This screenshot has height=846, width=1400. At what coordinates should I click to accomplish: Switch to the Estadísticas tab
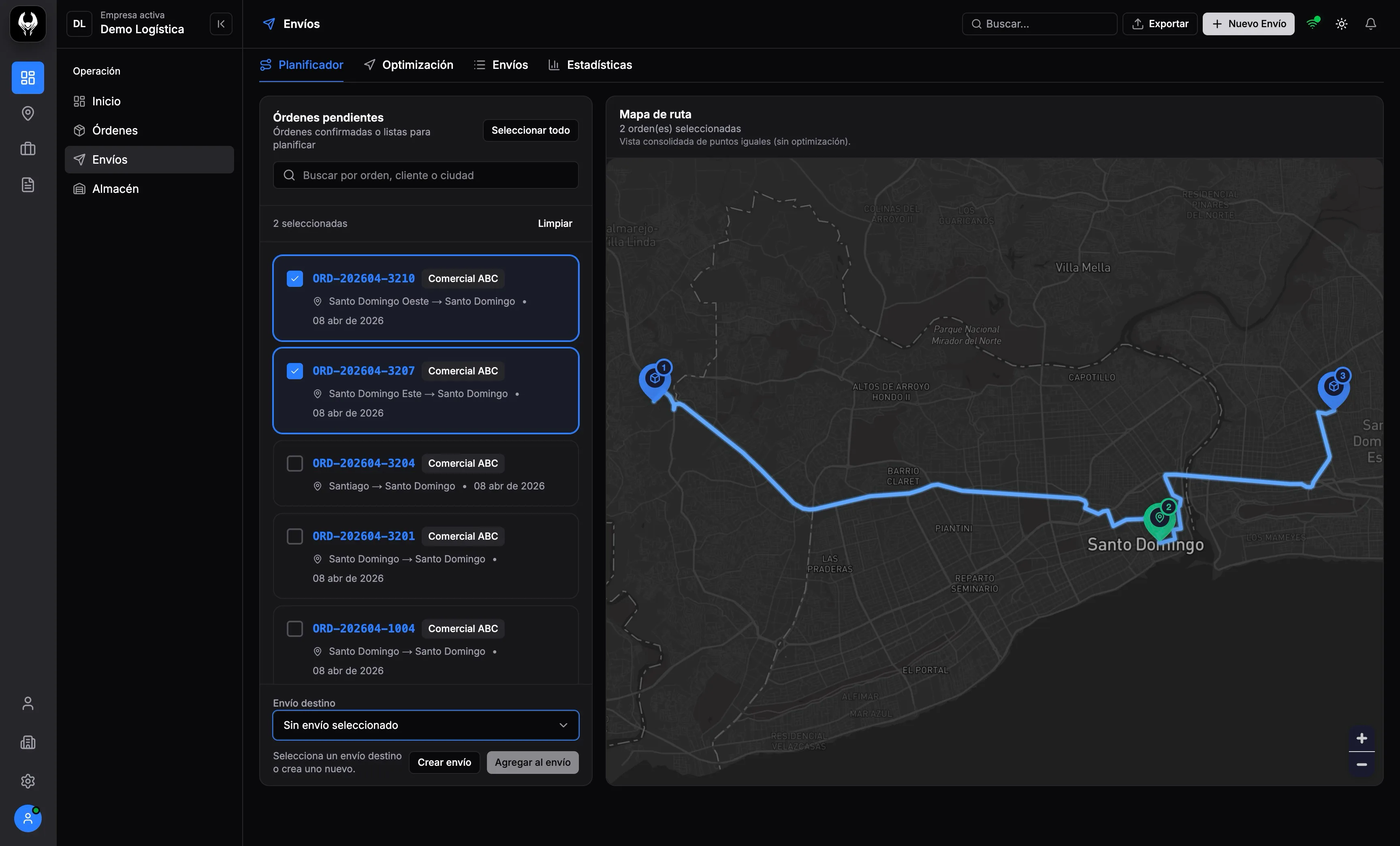(x=590, y=65)
